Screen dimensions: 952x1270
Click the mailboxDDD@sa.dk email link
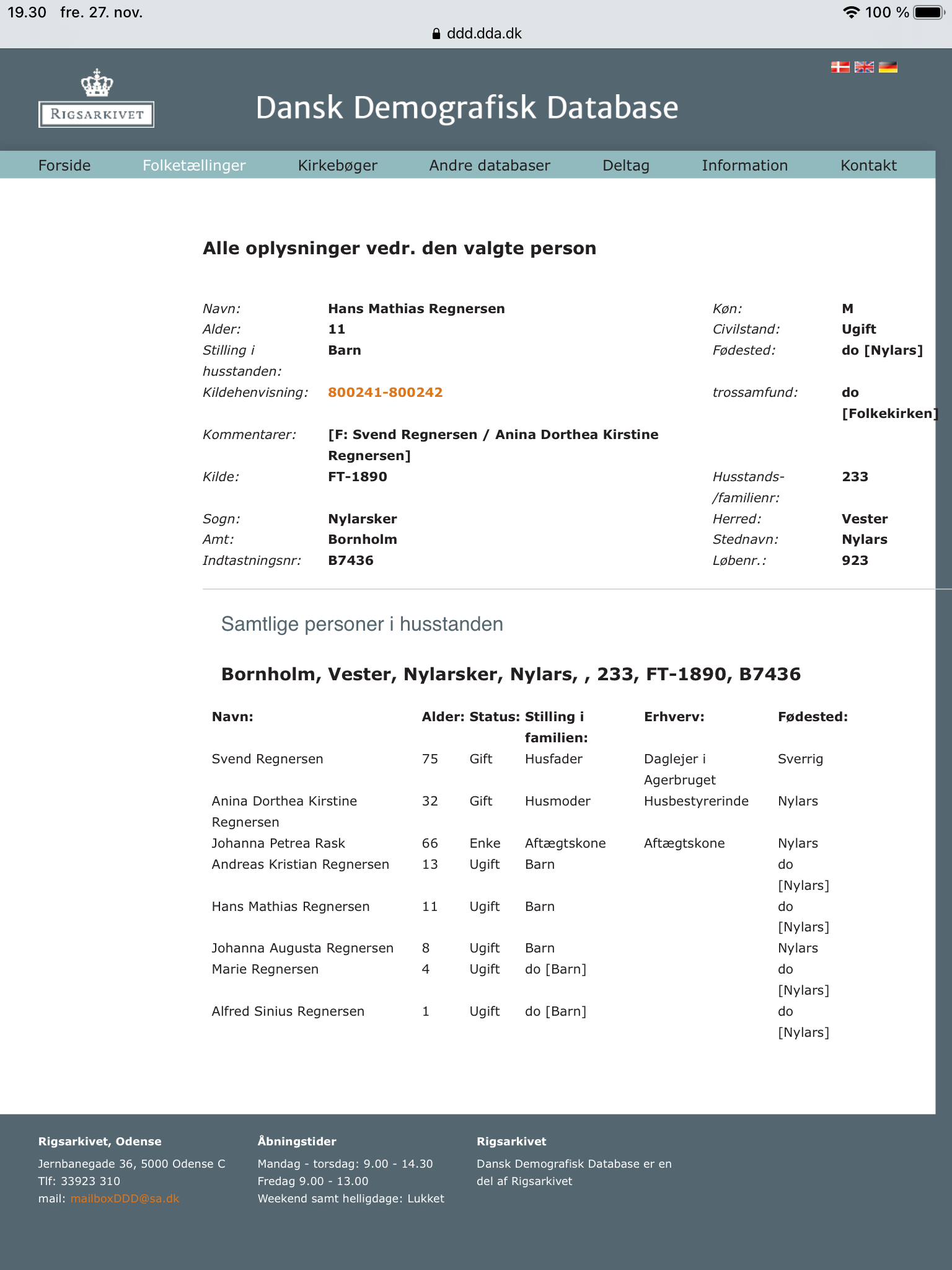125,1199
